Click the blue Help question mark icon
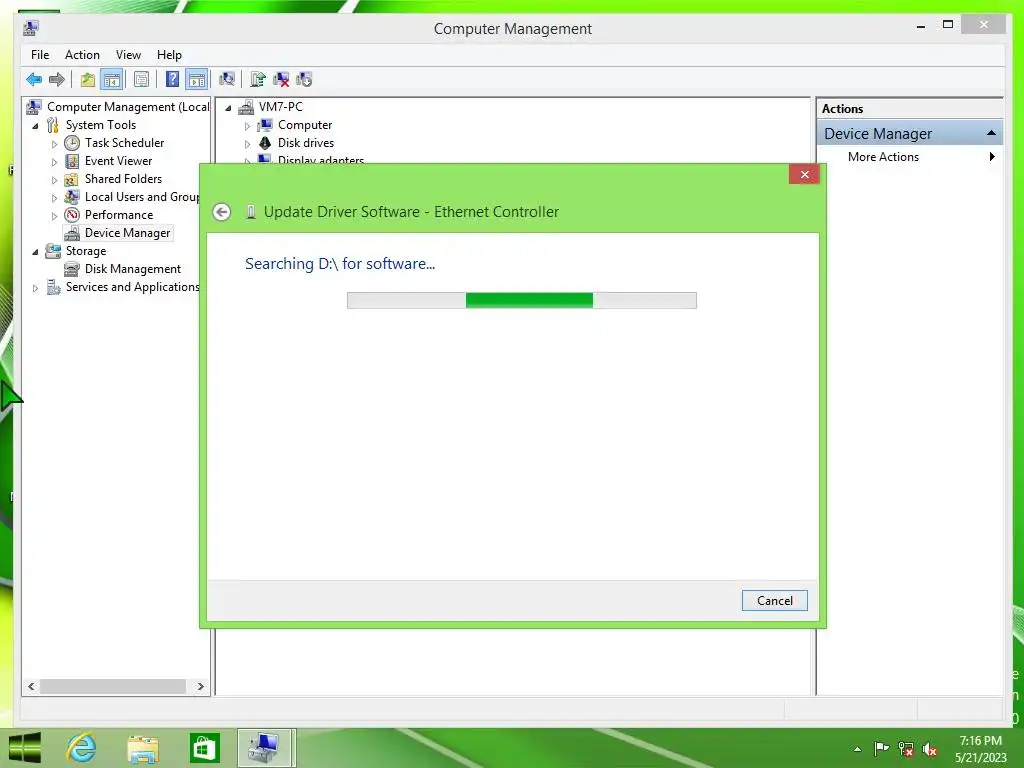 pyautogui.click(x=172, y=80)
